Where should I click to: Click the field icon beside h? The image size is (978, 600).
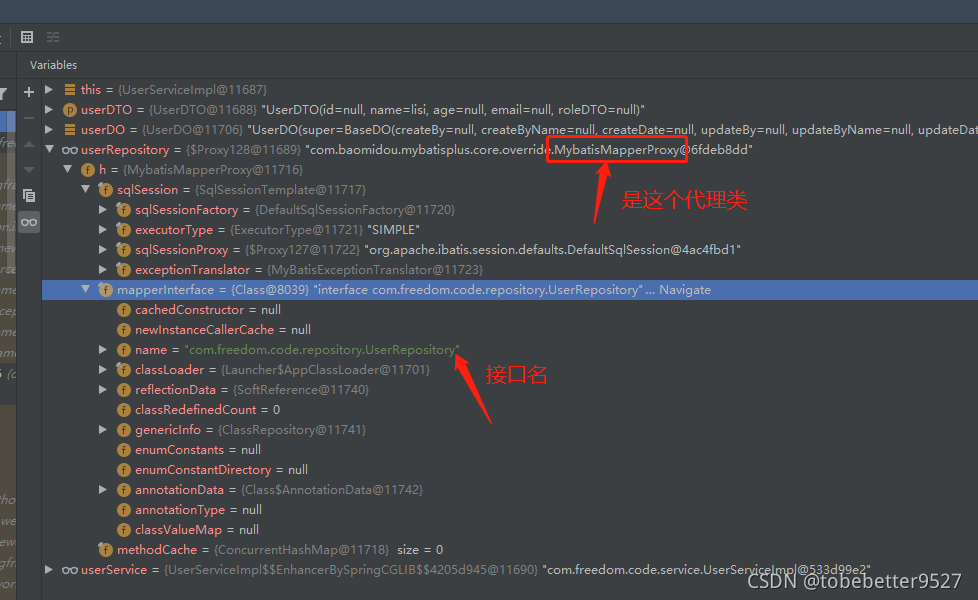pos(88,170)
